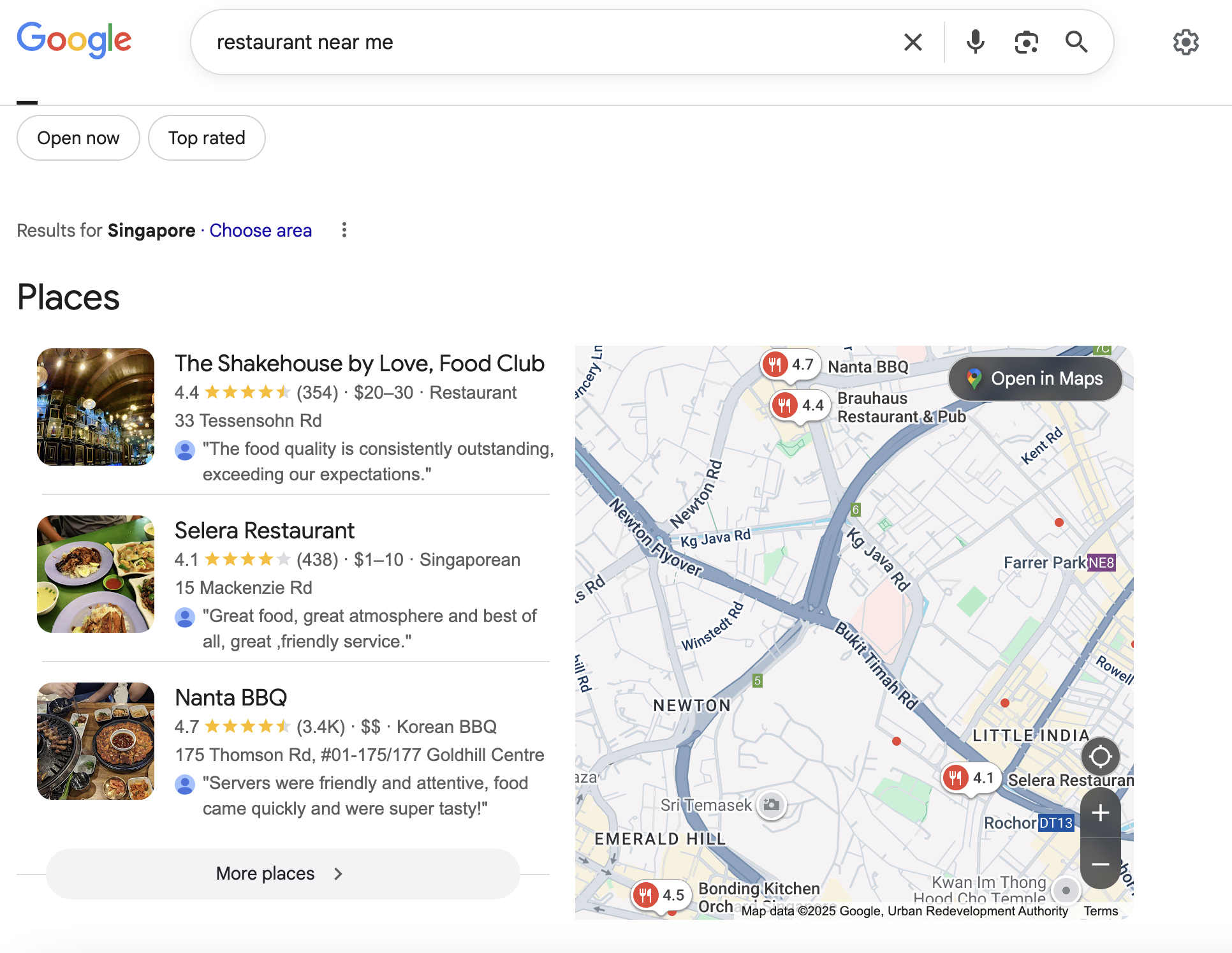This screenshot has width=1232, height=953.
Task: Click the Selera Restaurant food photo thumbnail
Action: 96,574
